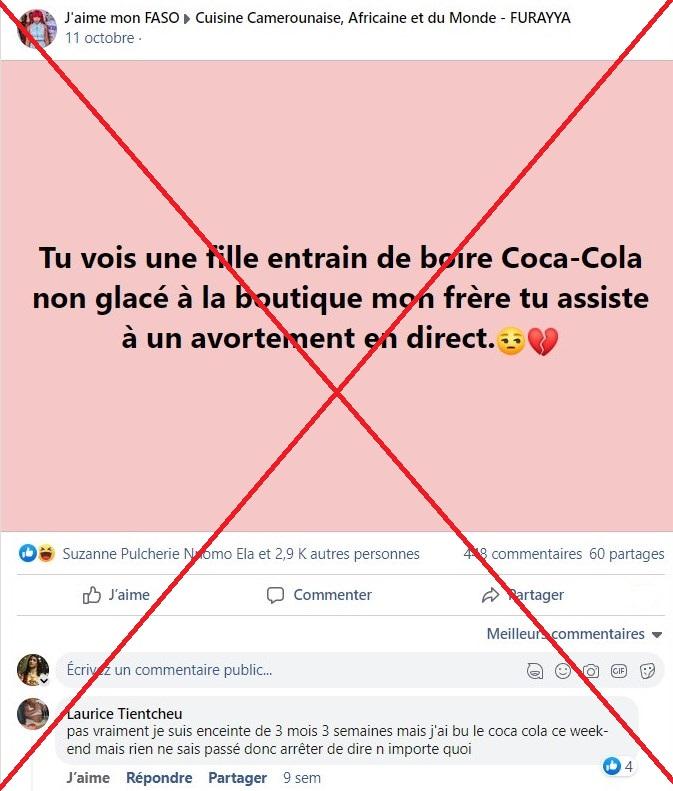
Task: Click the Commenter speech bubble icon
Action: 275,595
